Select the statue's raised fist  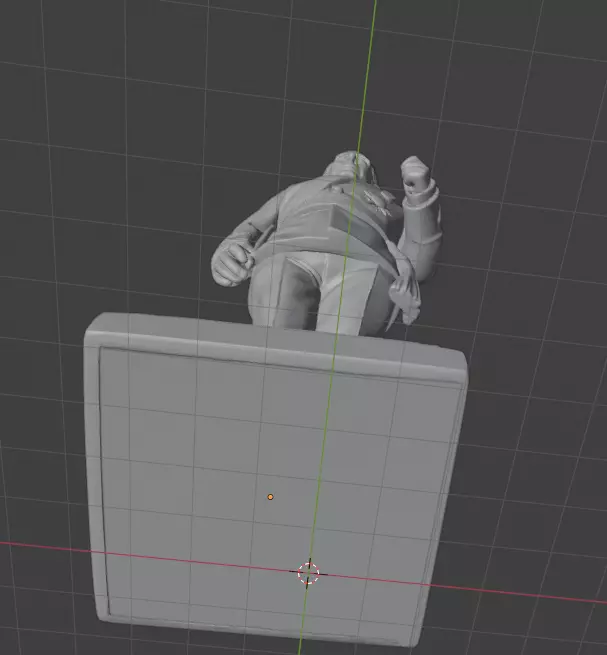click(416, 175)
